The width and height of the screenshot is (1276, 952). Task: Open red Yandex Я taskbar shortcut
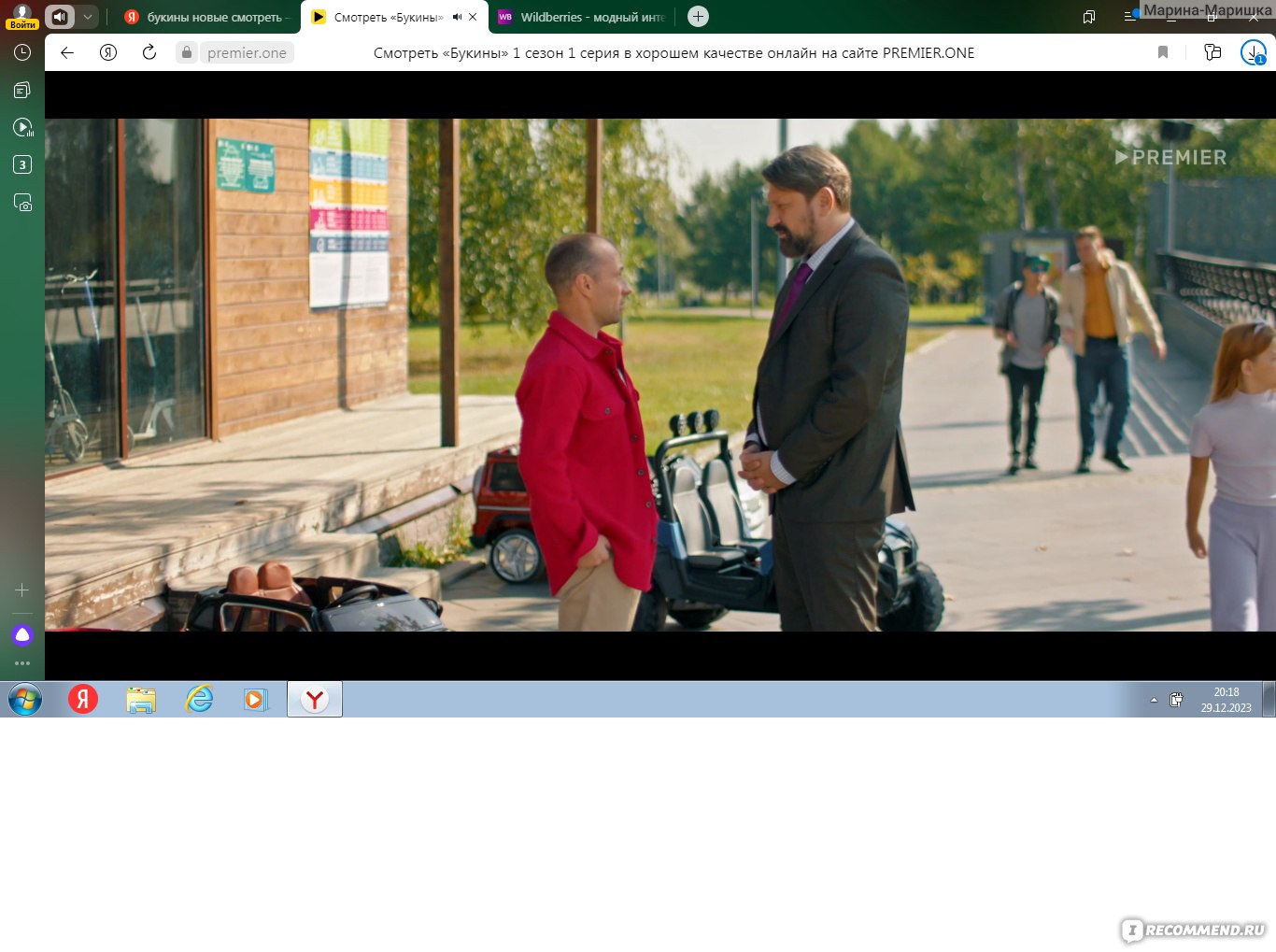coord(83,699)
